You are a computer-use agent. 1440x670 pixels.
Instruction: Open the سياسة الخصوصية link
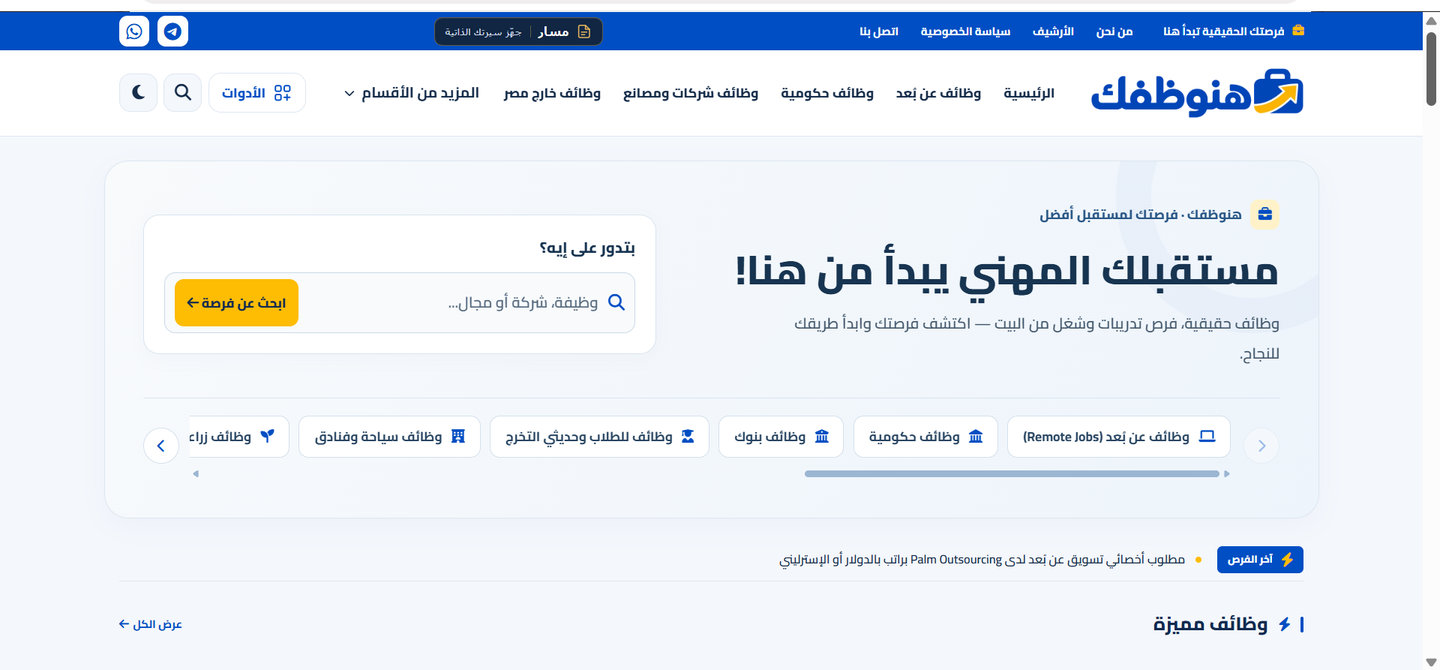point(966,31)
